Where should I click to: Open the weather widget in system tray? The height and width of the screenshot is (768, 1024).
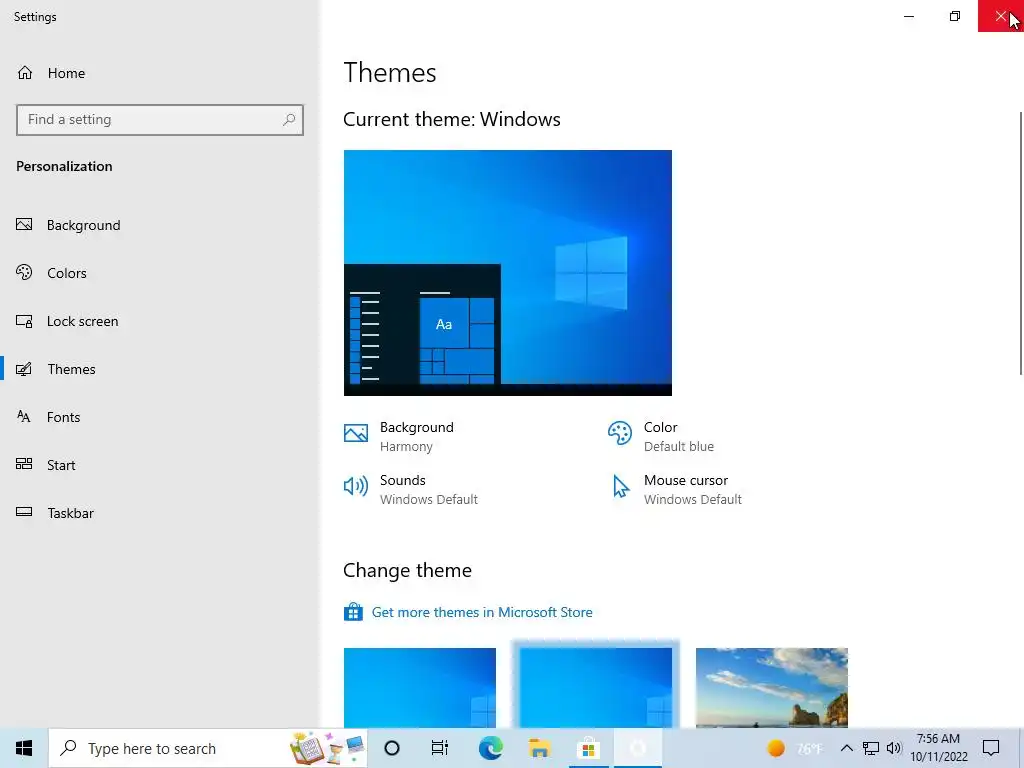click(793, 748)
